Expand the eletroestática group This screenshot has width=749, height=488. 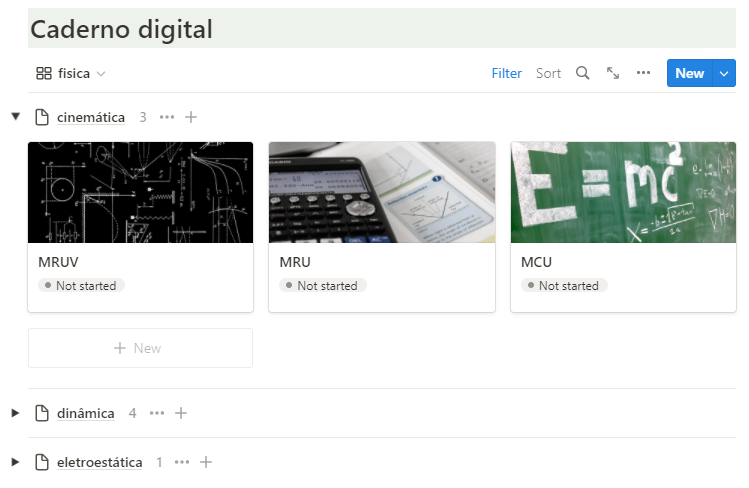(15, 462)
